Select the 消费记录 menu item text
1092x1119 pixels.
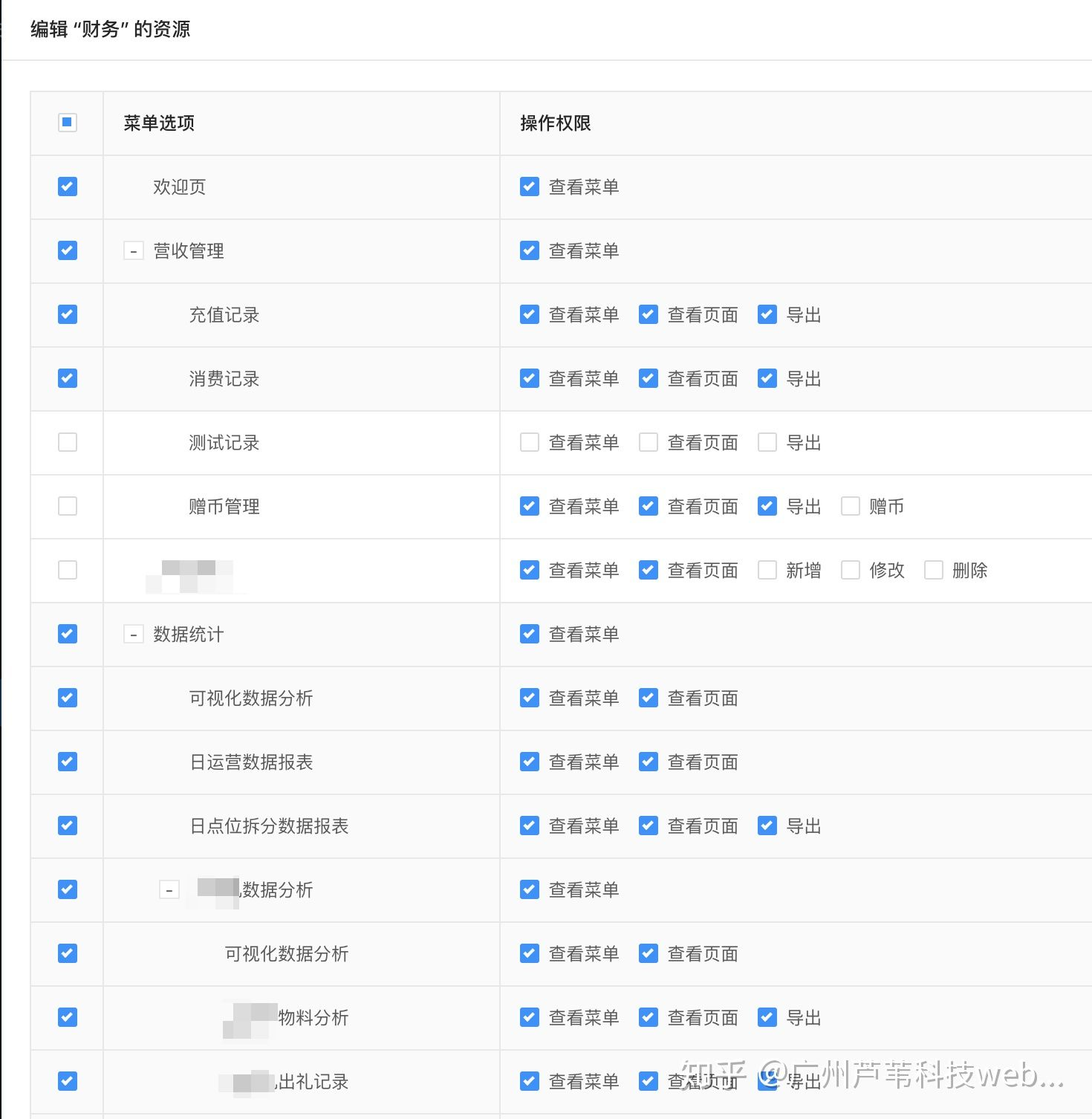tap(224, 379)
